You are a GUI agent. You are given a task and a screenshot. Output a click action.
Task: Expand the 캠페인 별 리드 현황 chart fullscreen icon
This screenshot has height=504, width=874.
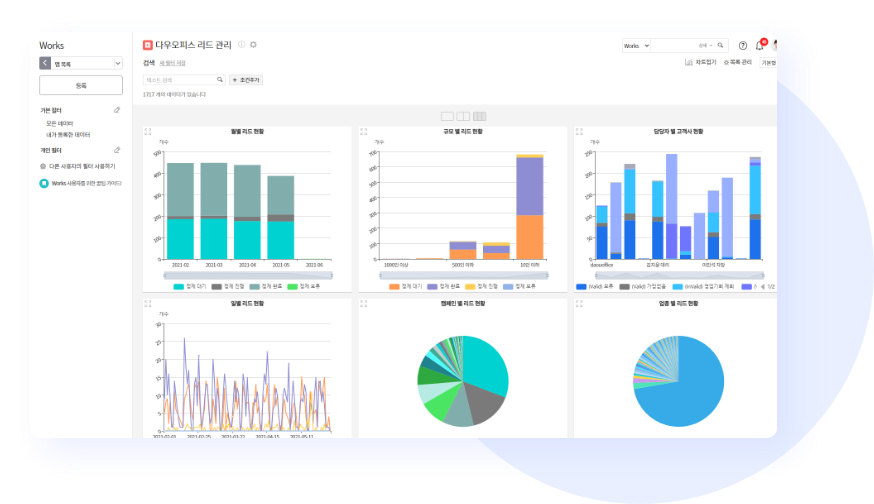(363, 304)
